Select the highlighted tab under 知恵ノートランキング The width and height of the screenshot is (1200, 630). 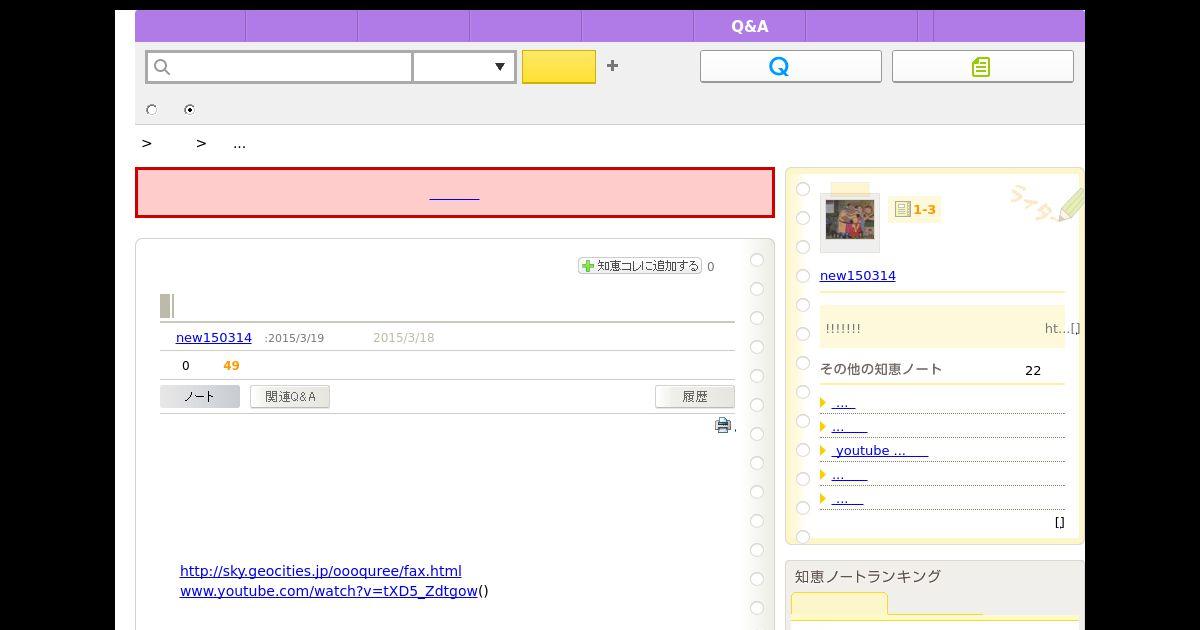coord(839,604)
